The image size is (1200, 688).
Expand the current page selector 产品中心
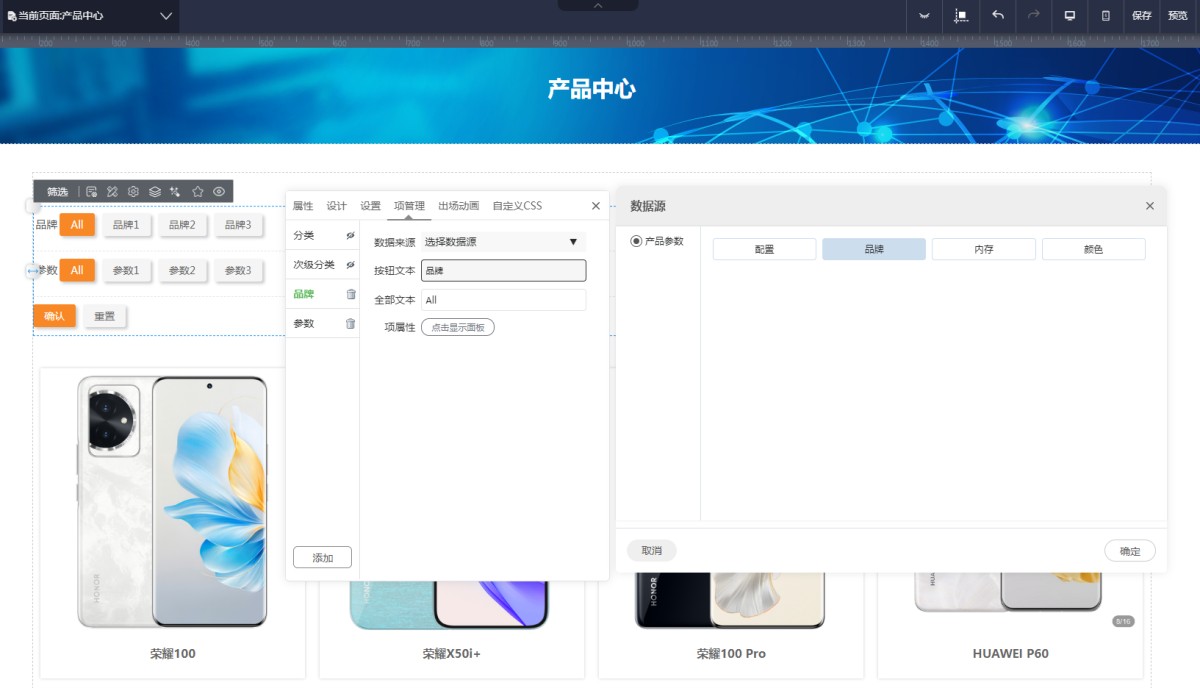(166, 16)
